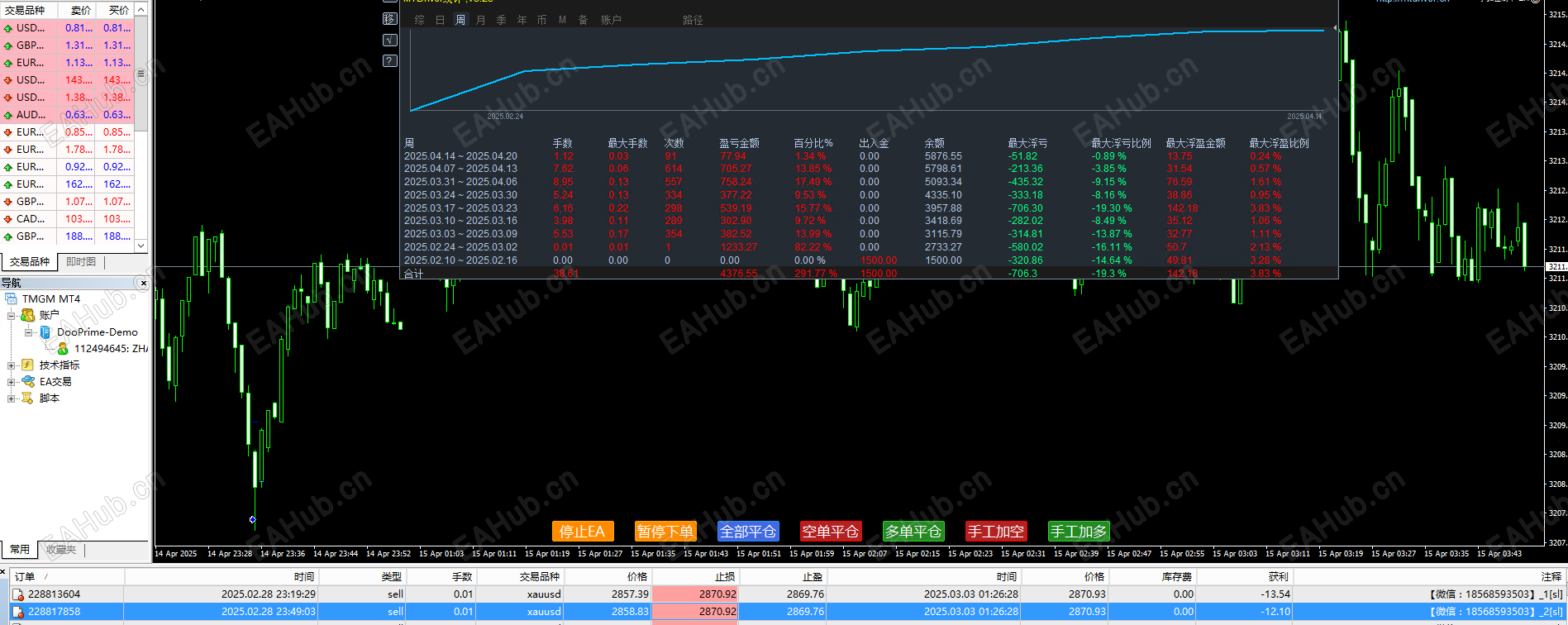
Task: Click the TMGM MT4 terminal icon in navigator
Action: 12,298
